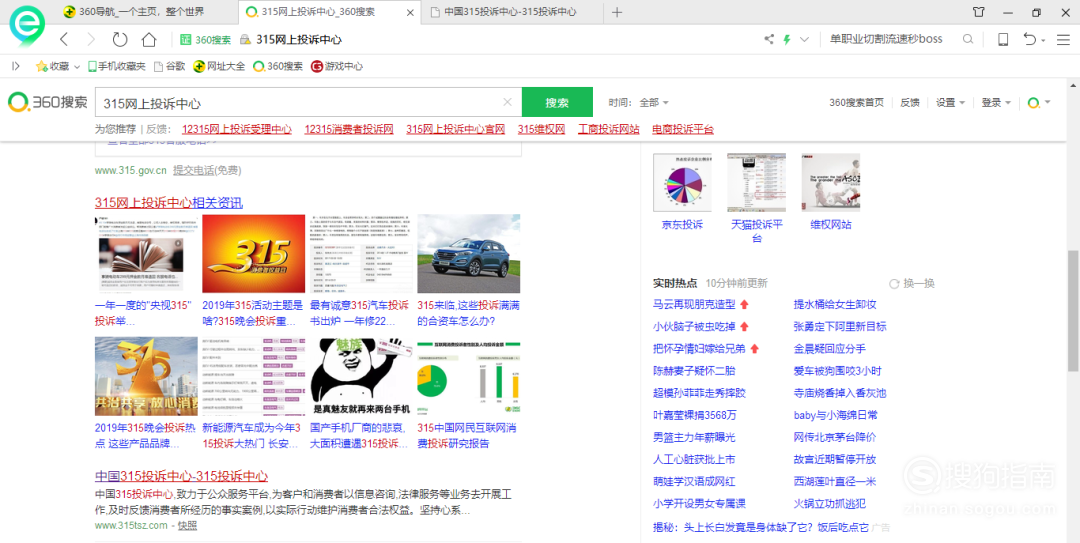
Task: Expand the 收藏 dropdown arrow
Action: pyautogui.click(x=76, y=67)
